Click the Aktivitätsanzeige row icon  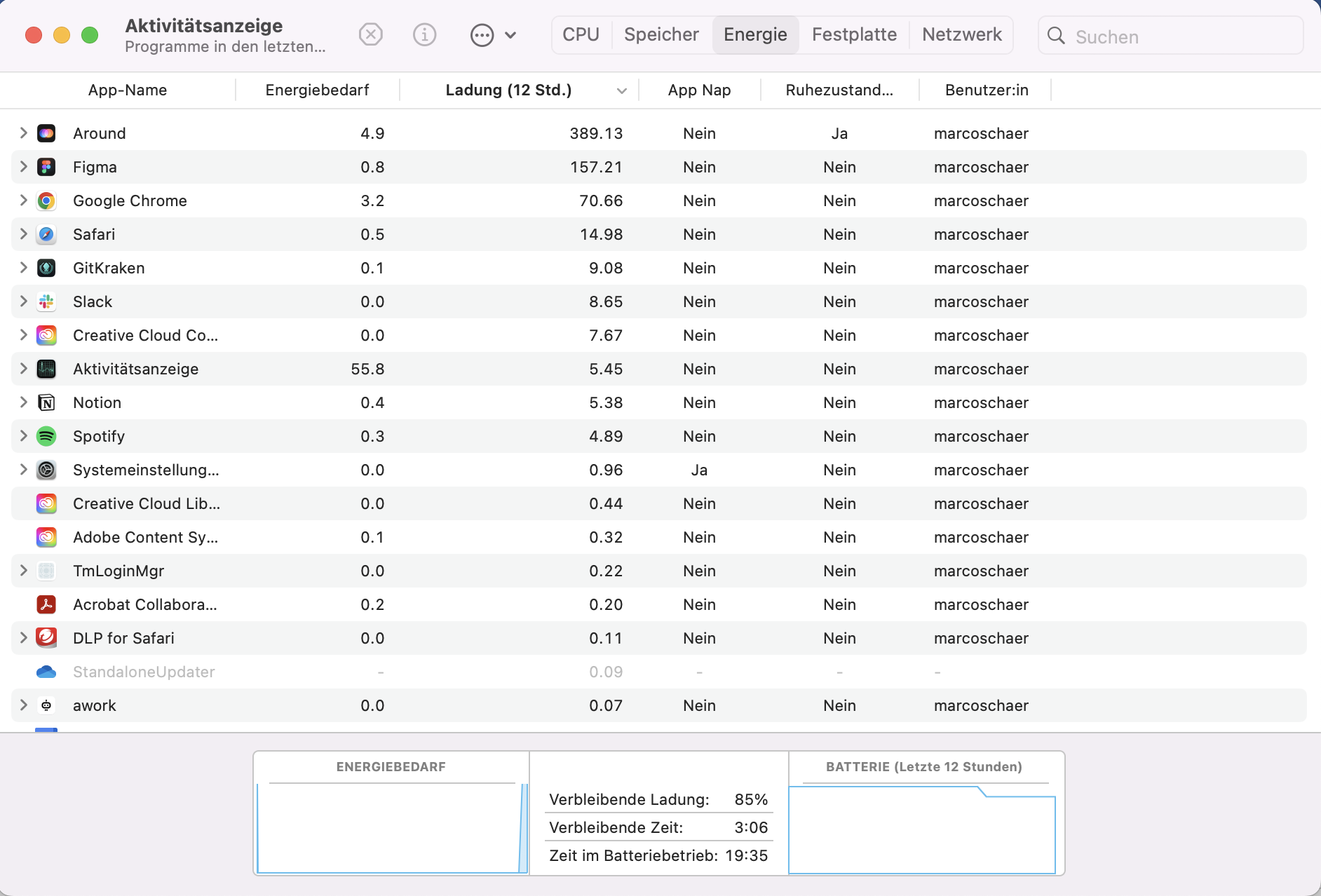pos(46,369)
